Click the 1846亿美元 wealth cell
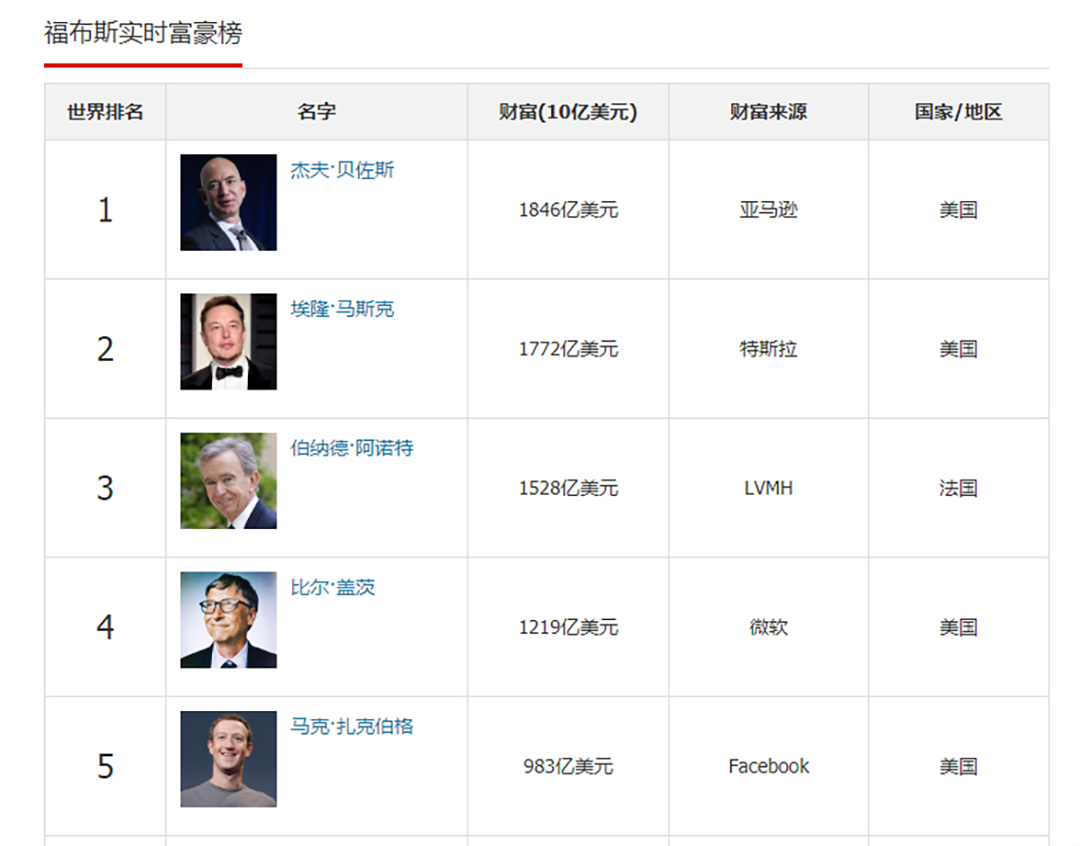 568,210
